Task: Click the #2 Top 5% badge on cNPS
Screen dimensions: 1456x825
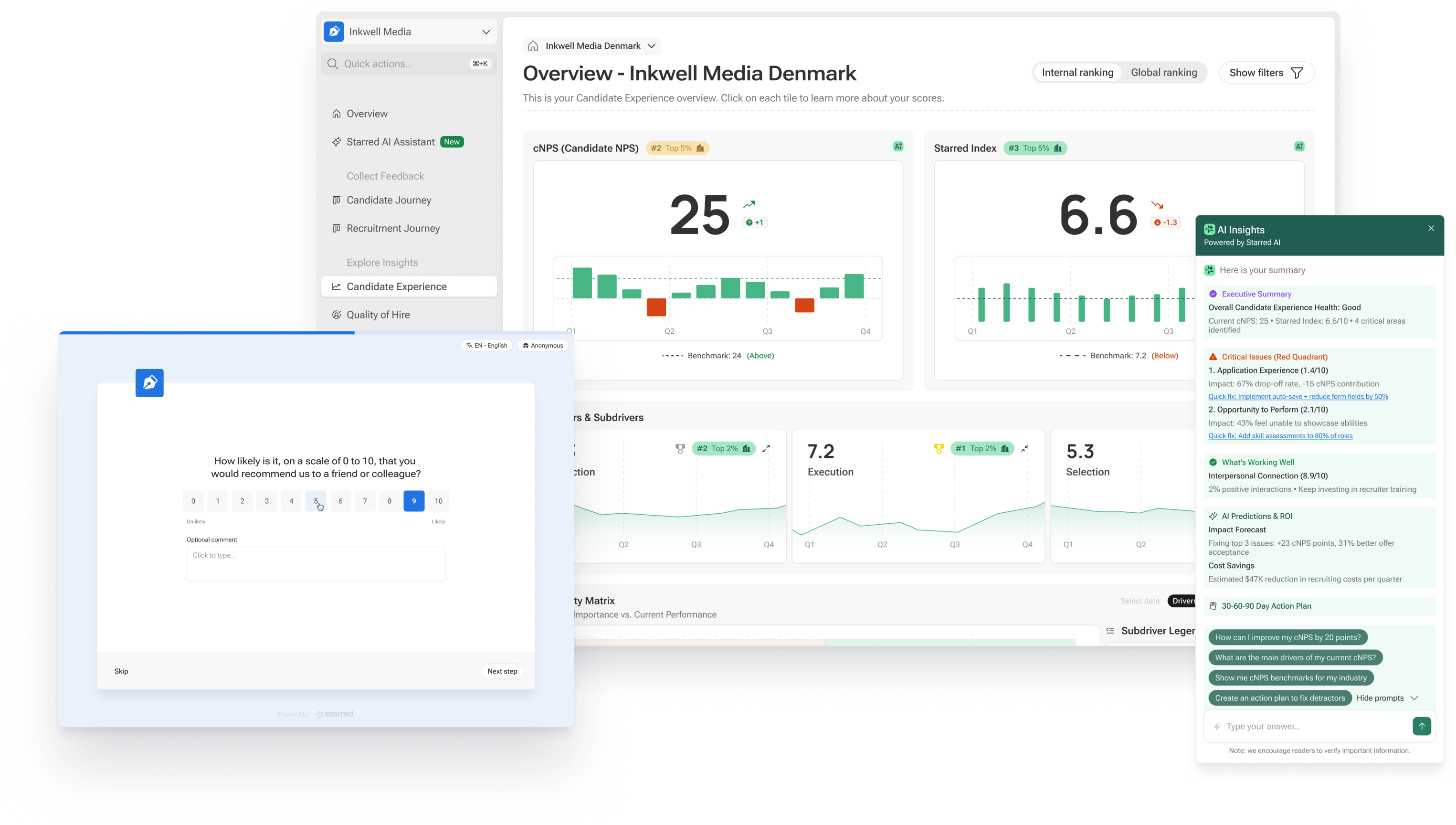Action: point(677,148)
